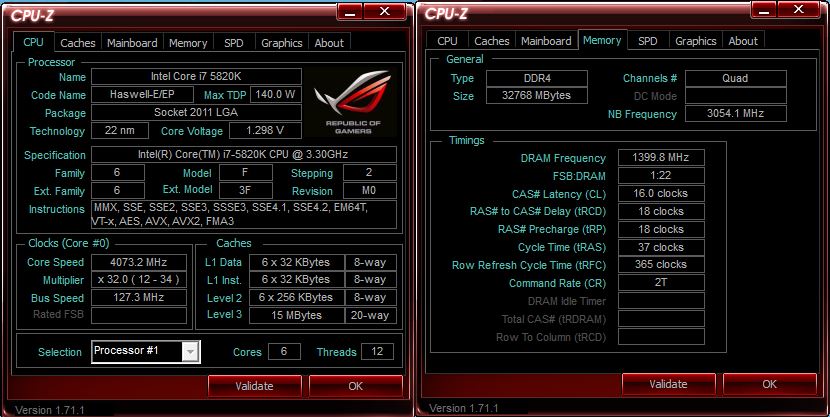Open About tab in right CPU-Z window
Image resolution: width=830 pixels, height=417 pixels.
[x=743, y=41]
